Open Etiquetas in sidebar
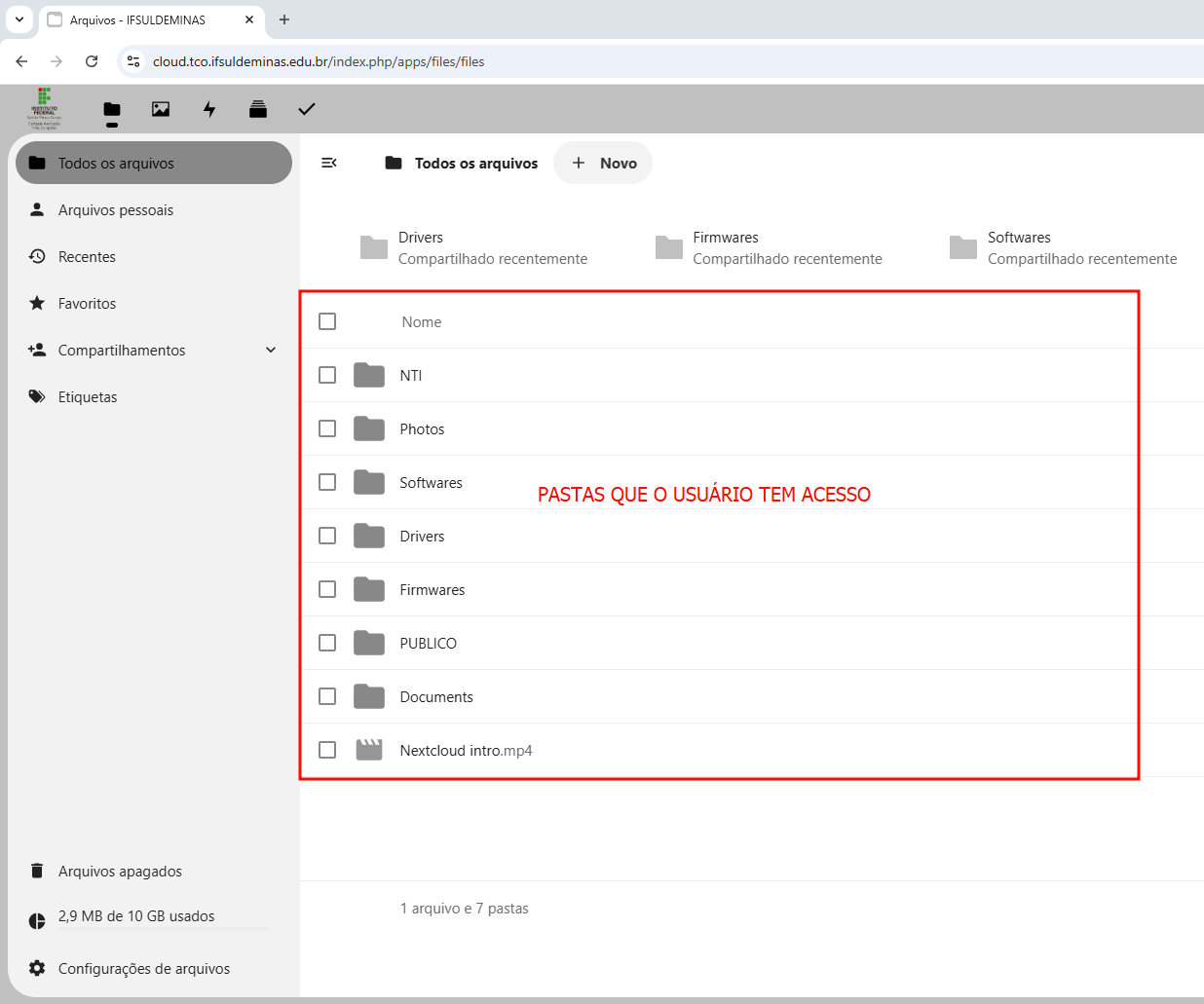The width and height of the screenshot is (1204, 1004). coord(154,396)
